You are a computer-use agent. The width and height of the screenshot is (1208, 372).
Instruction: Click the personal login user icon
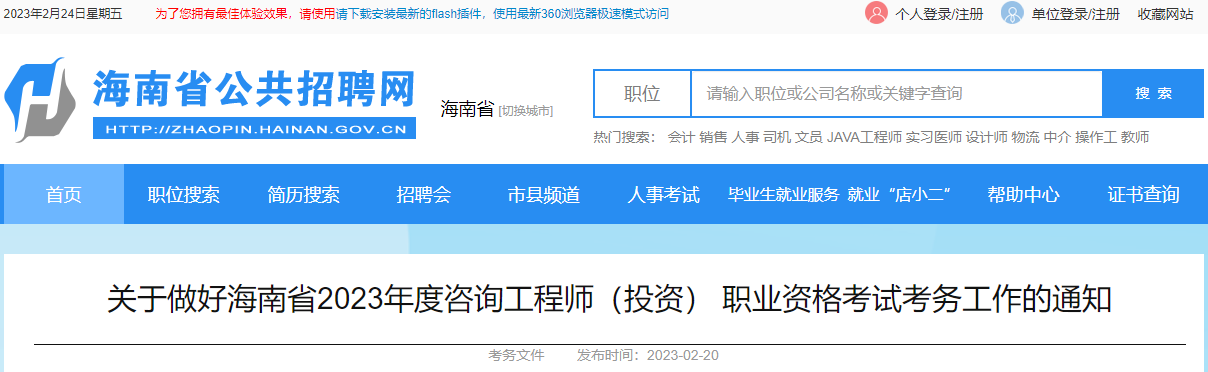click(876, 14)
